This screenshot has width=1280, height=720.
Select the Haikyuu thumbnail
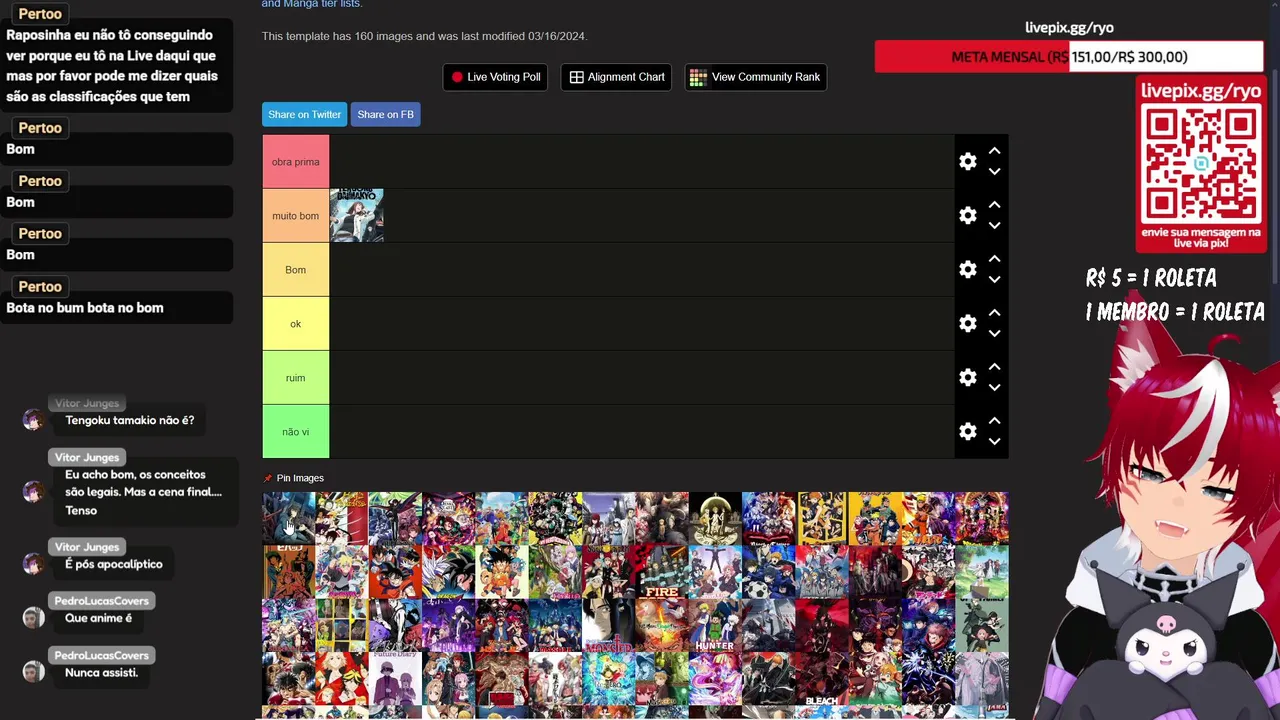coord(821,517)
